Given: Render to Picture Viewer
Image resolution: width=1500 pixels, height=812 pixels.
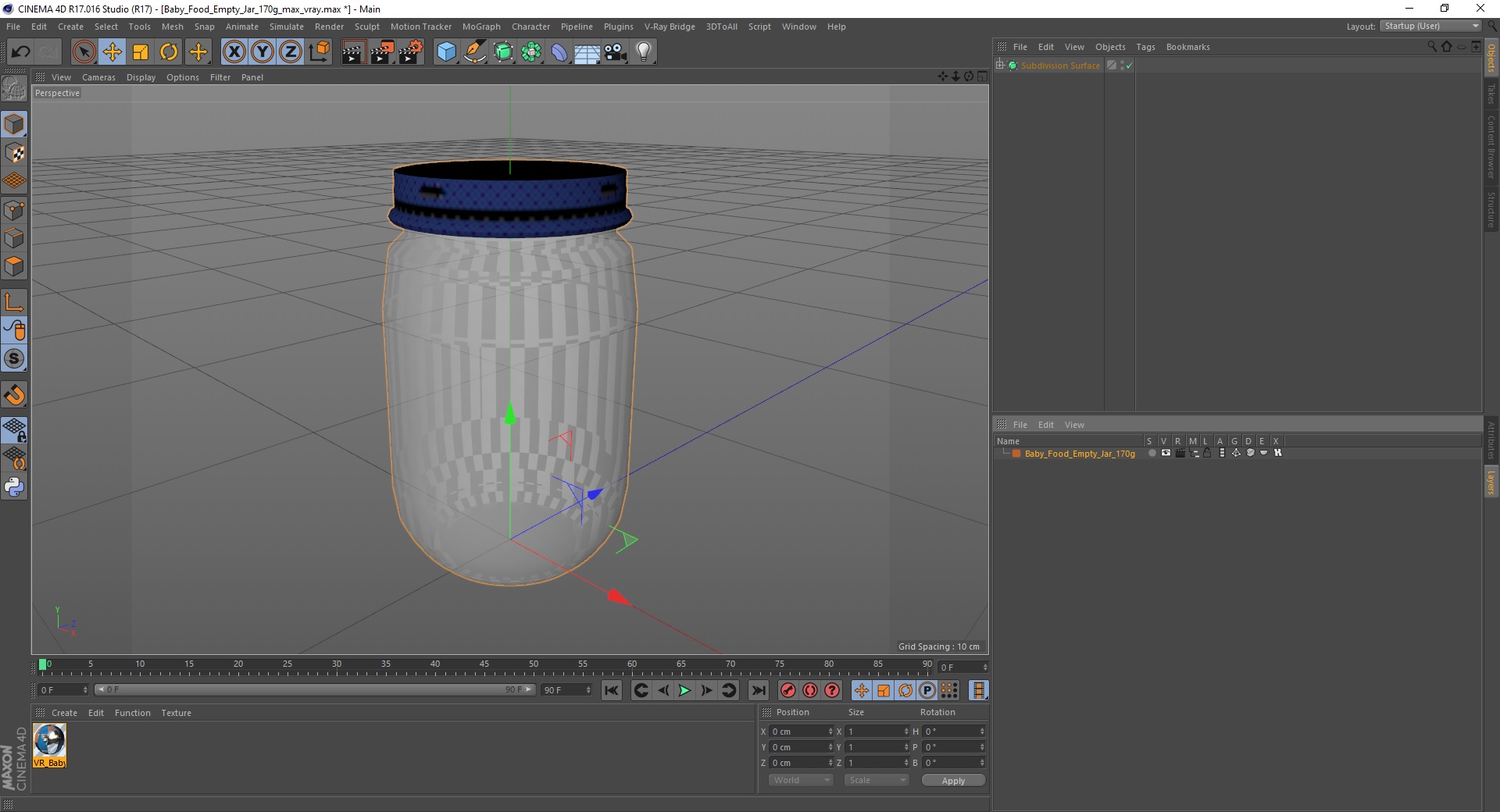Looking at the screenshot, I should pyautogui.click(x=382, y=52).
